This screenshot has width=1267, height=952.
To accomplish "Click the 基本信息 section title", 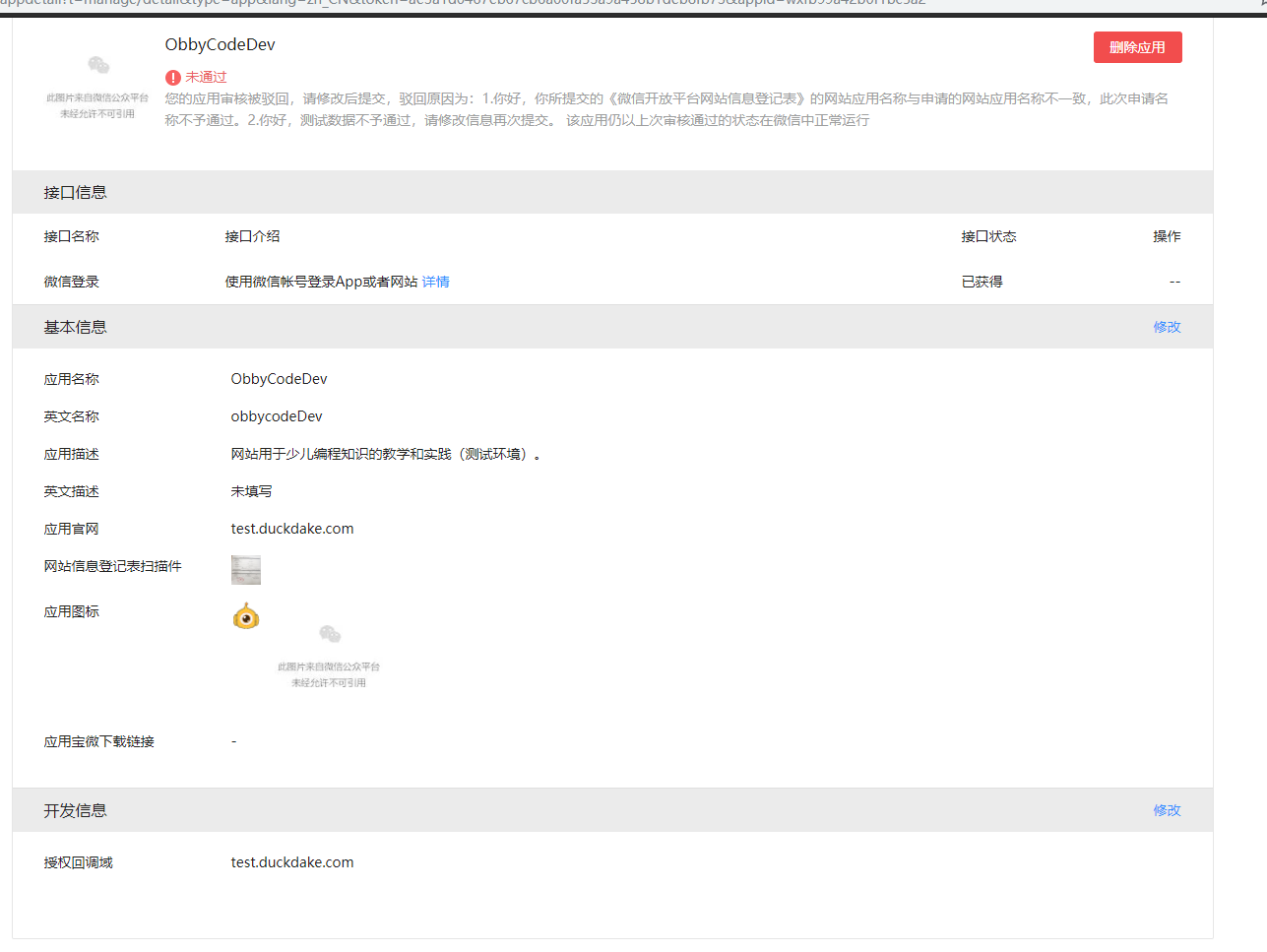I will pyautogui.click(x=75, y=327).
